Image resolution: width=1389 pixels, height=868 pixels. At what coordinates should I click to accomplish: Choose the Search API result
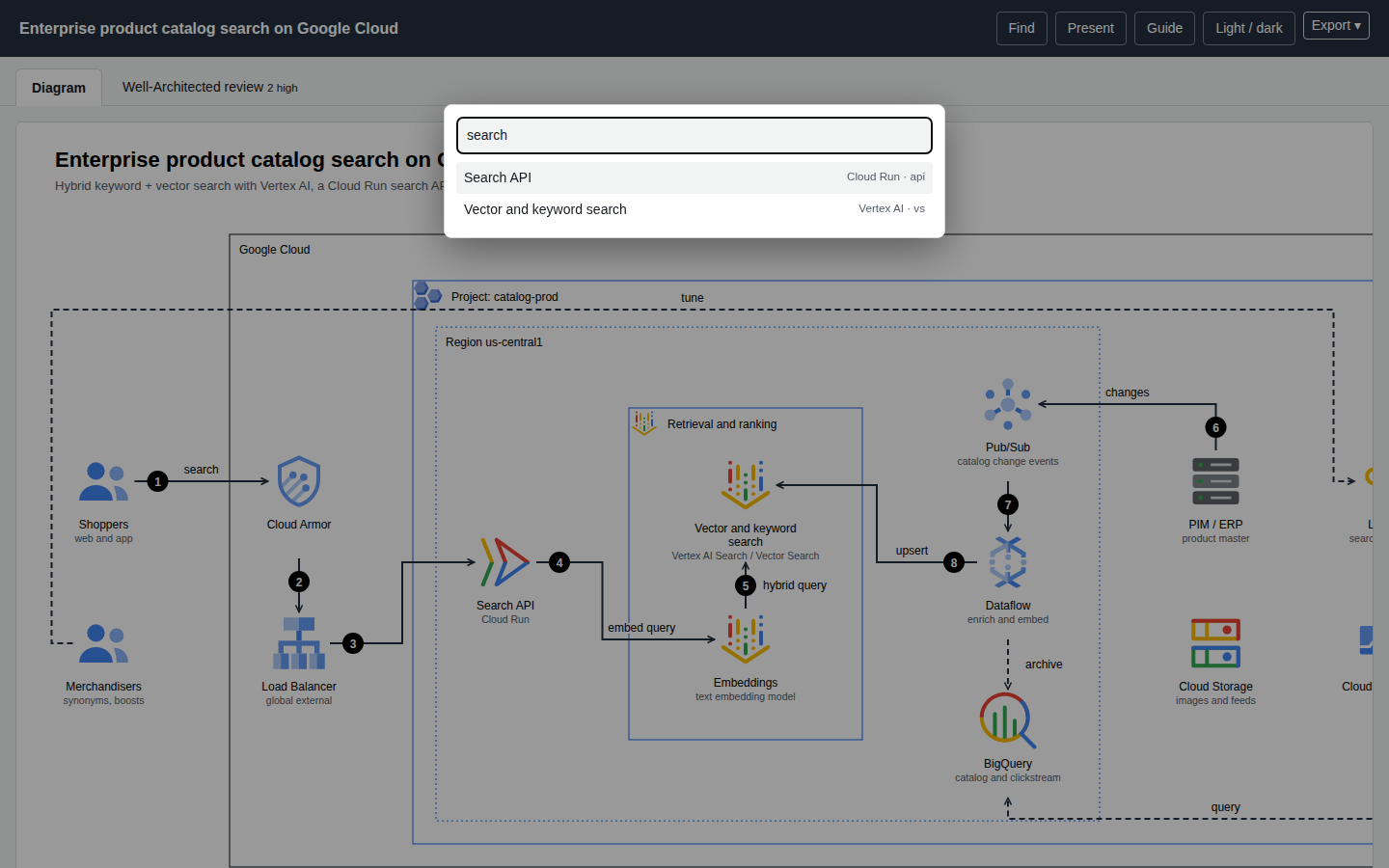click(694, 177)
